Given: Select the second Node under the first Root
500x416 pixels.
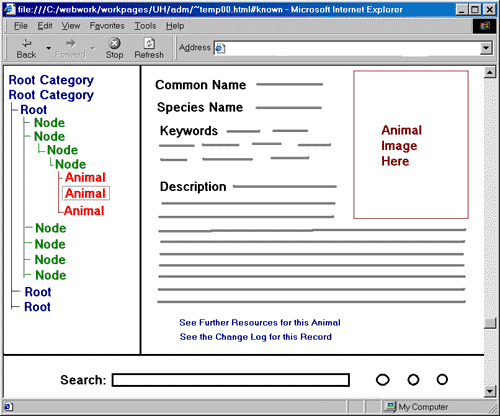Looking at the screenshot, I should [49, 136].
